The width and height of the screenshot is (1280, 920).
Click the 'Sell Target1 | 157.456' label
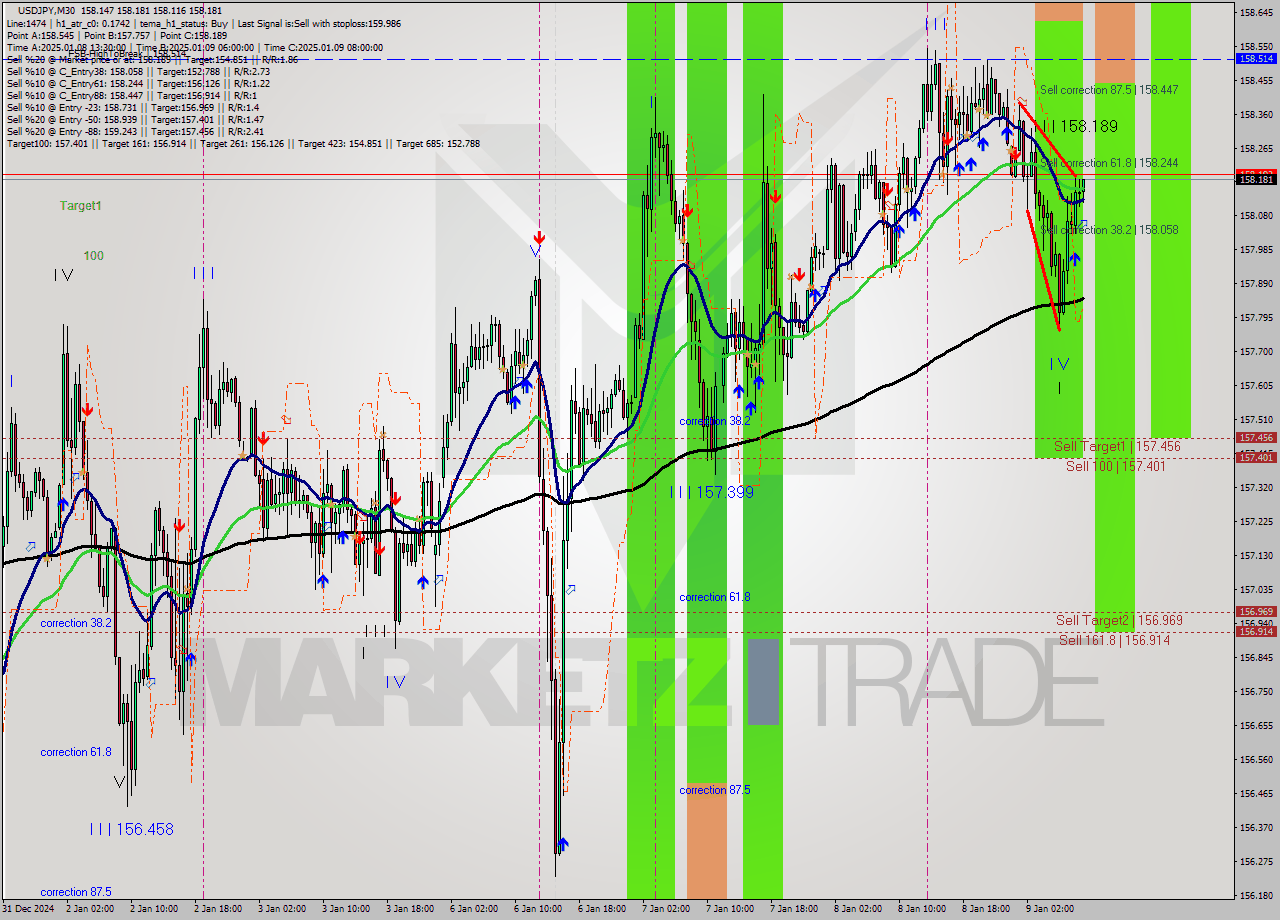tap(1117, 447)
